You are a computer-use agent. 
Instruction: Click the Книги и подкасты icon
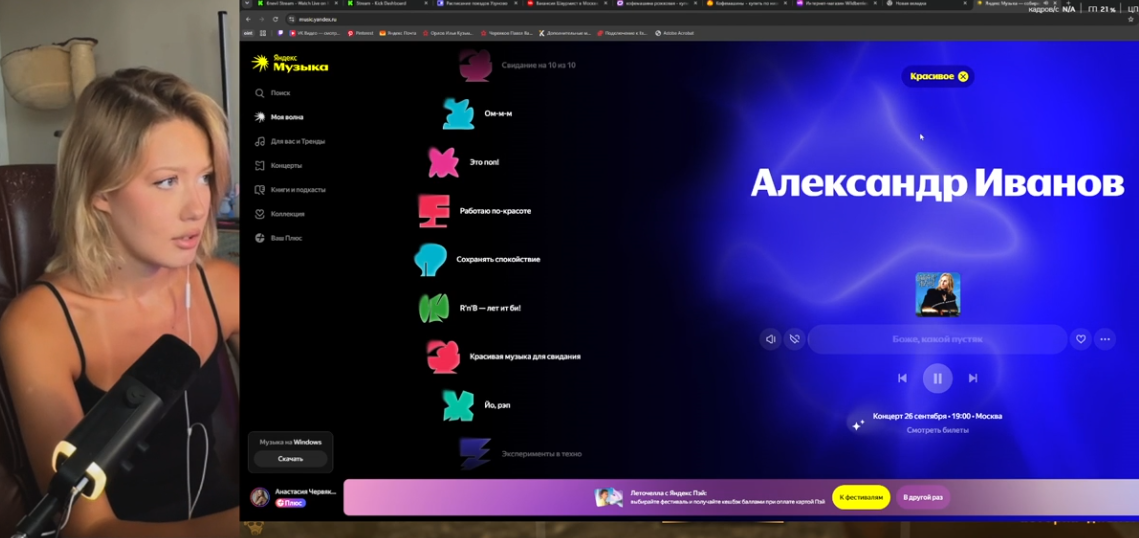tap(259, 189)
